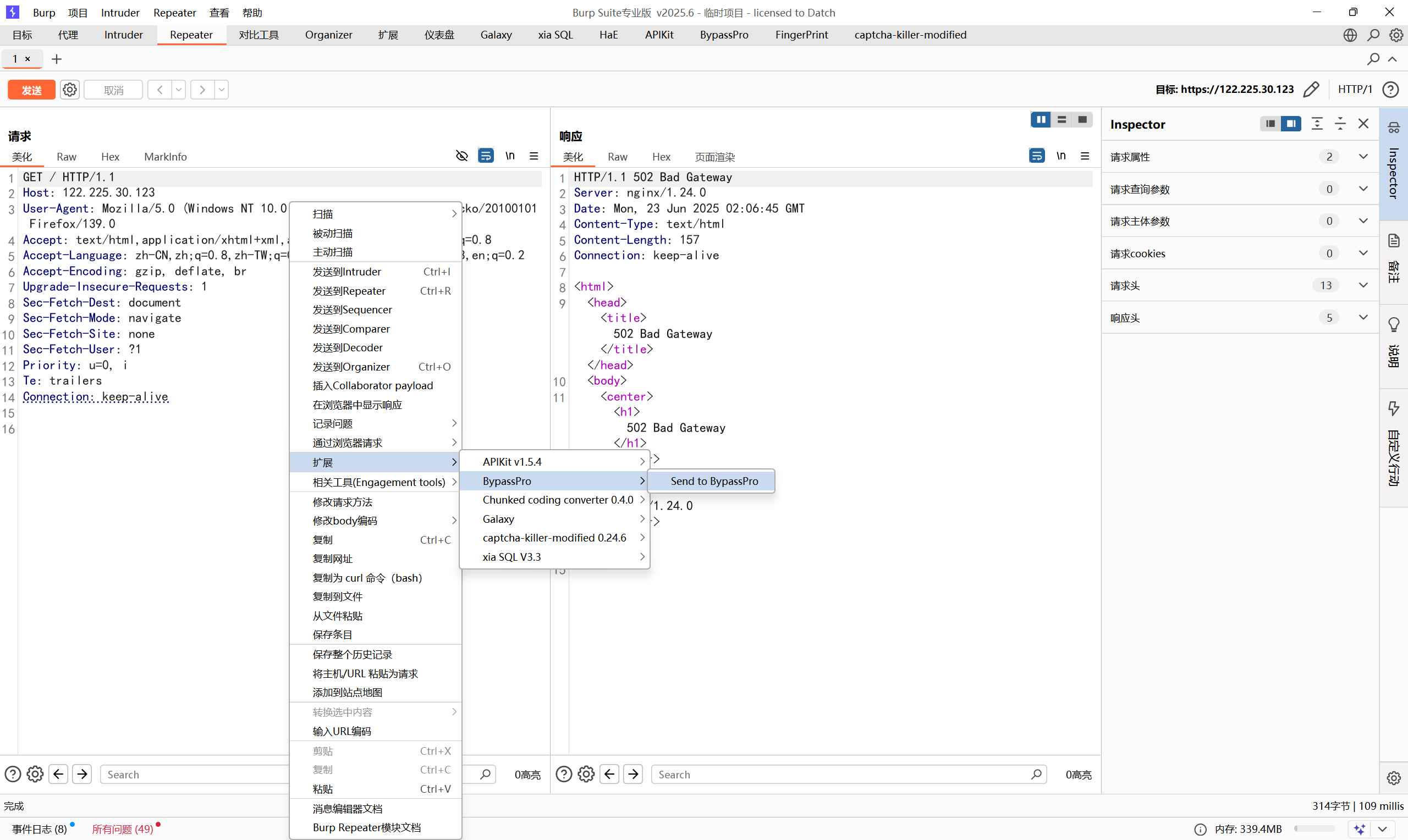Screen dimensions: 1408x840
Task: Expand the 请求头 section in Inspector
Action: point(1363,285)
